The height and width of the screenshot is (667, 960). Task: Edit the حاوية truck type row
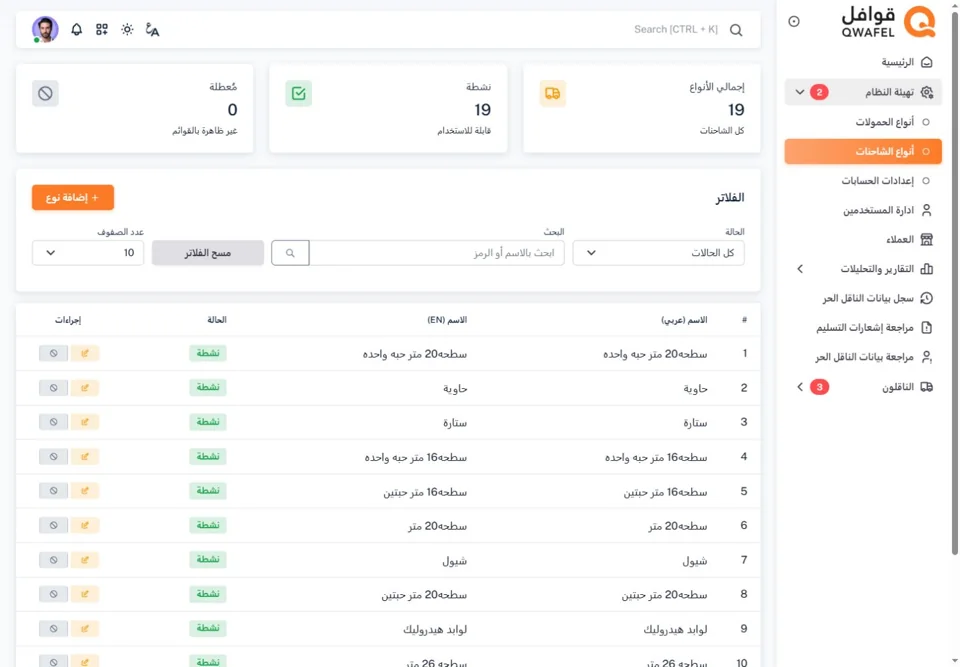coord(84,388)
